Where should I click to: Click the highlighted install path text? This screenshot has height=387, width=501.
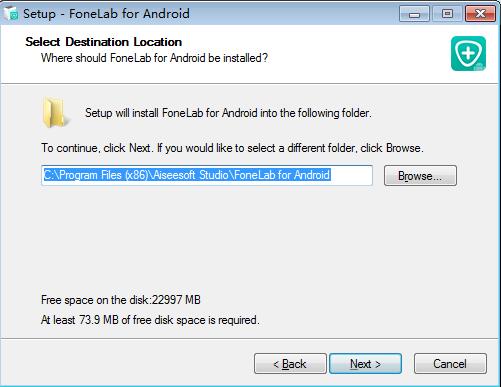pos(187,175)
